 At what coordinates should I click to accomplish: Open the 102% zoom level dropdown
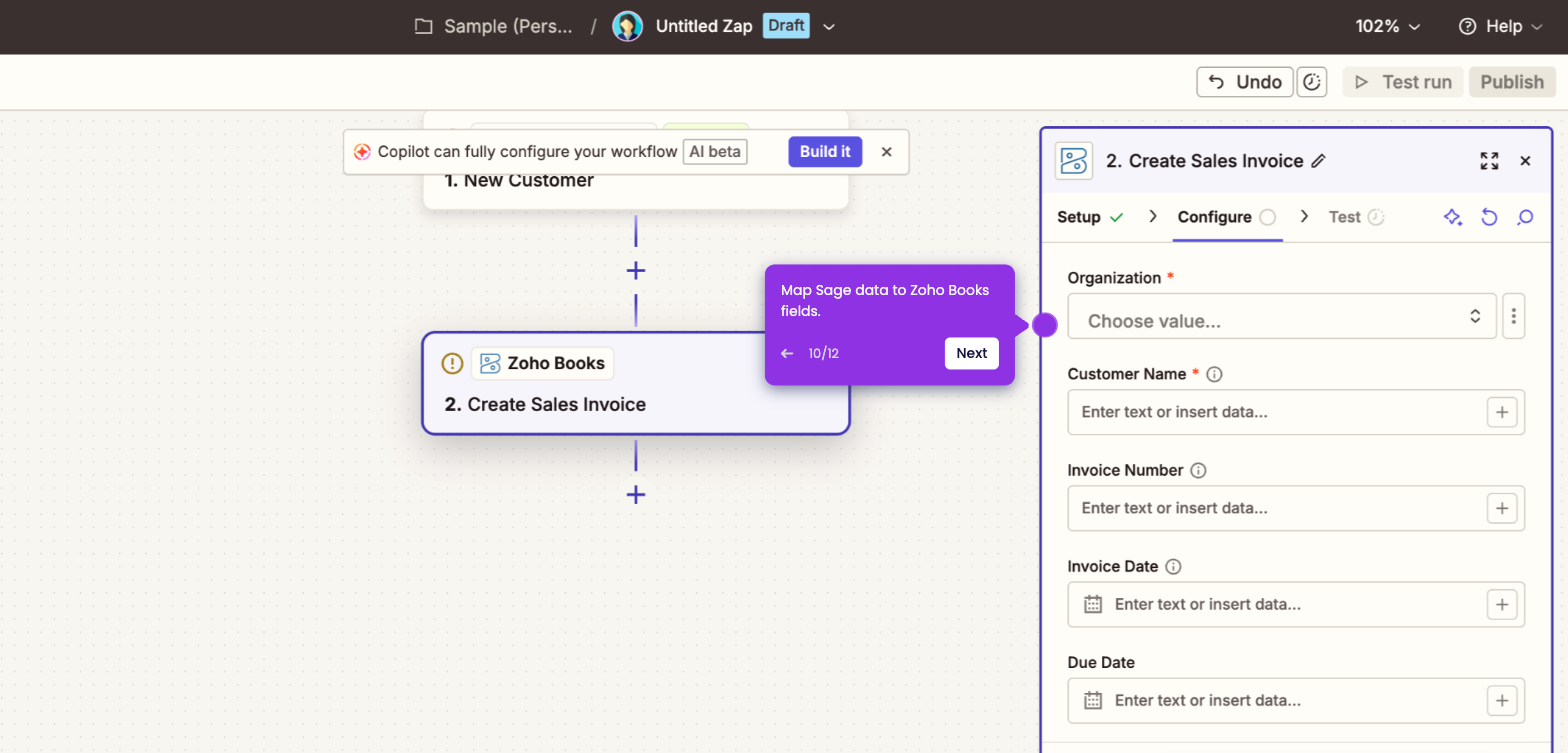tap(1387, 27)
